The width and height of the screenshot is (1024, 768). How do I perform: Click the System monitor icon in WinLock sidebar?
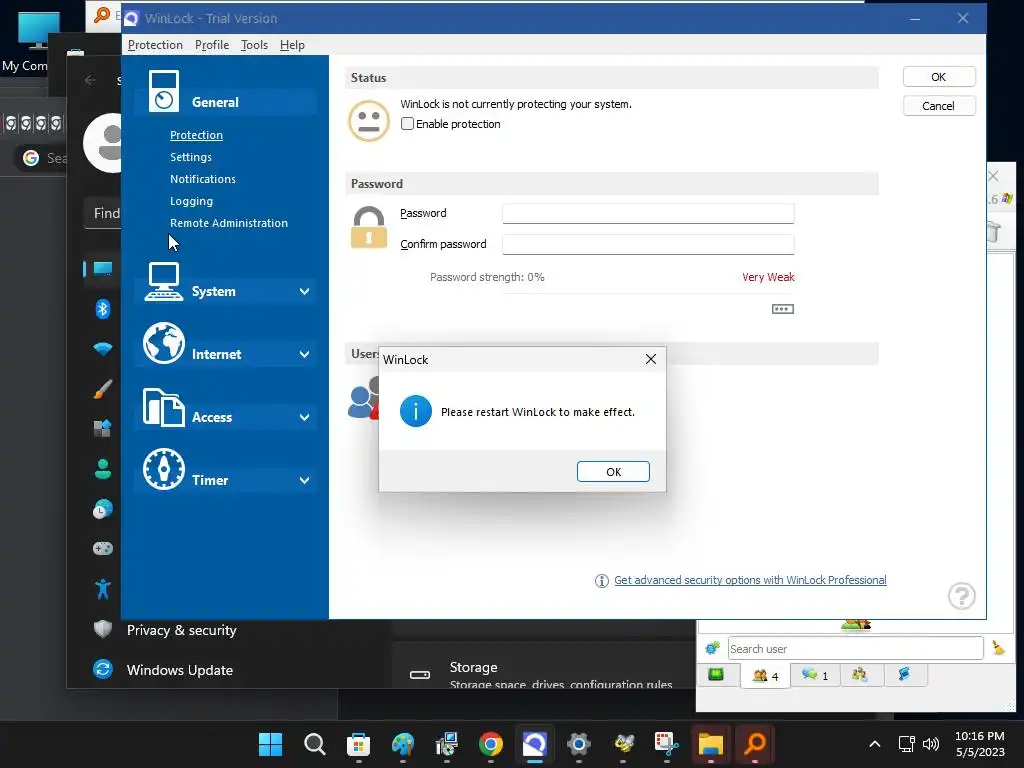163,282
